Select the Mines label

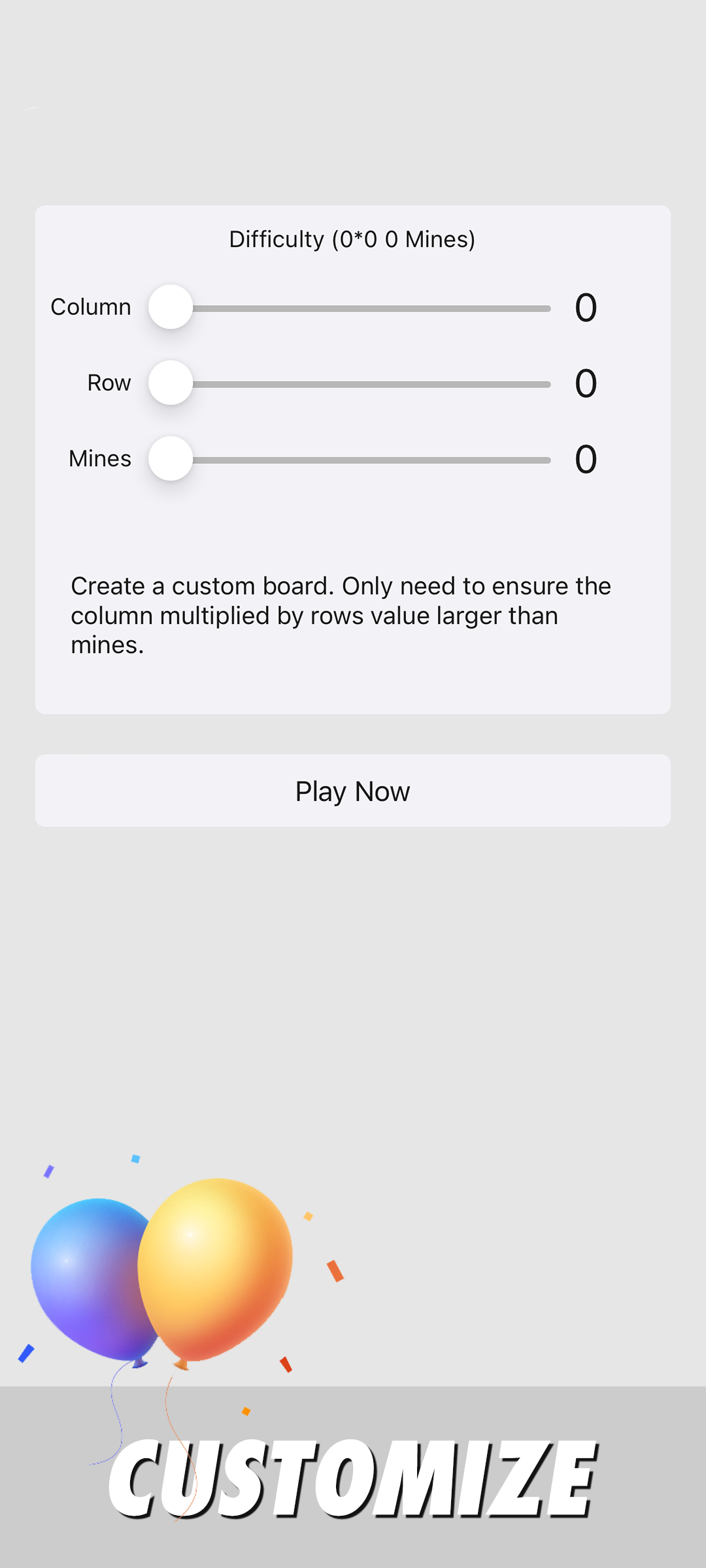tap(100, 459)
